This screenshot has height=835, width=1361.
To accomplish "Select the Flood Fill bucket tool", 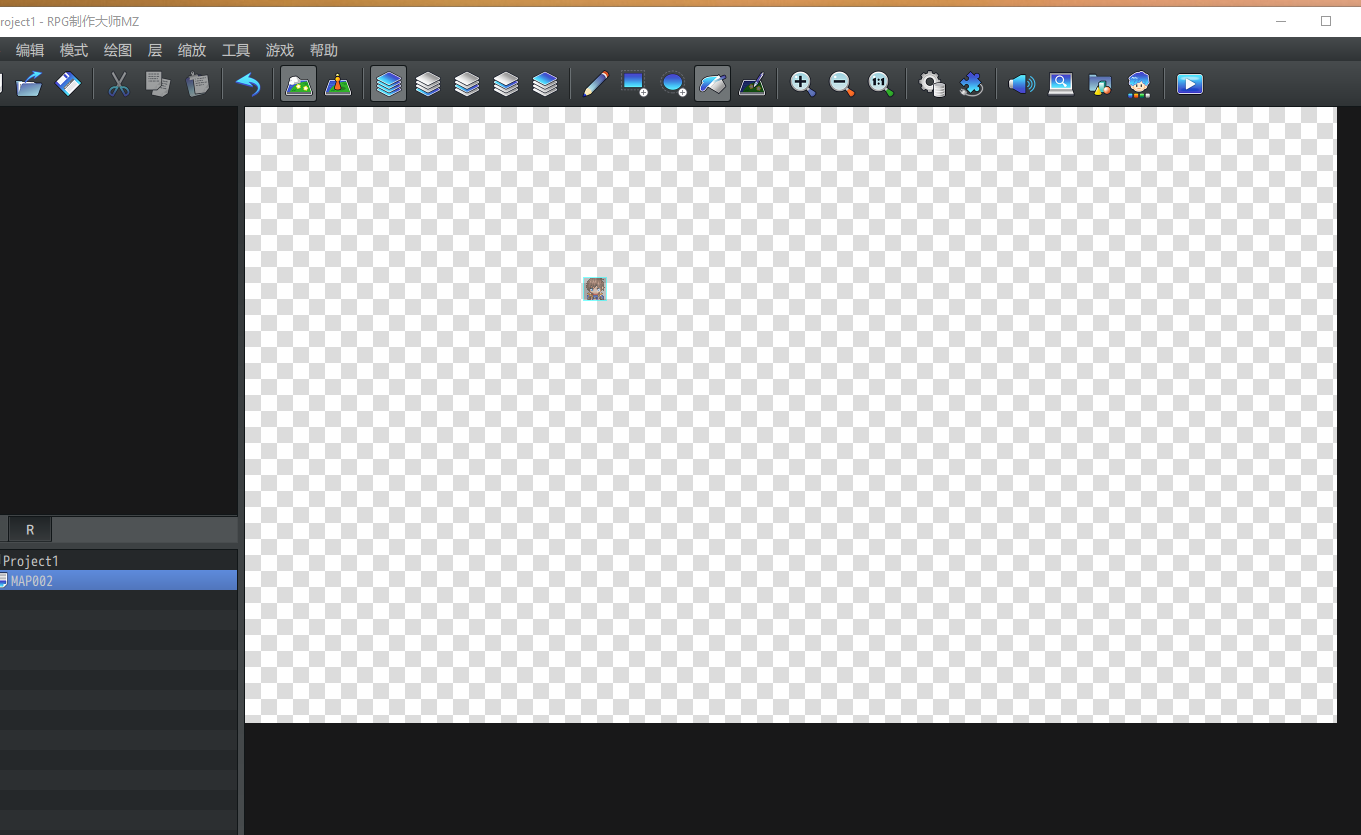I will 712,84.
